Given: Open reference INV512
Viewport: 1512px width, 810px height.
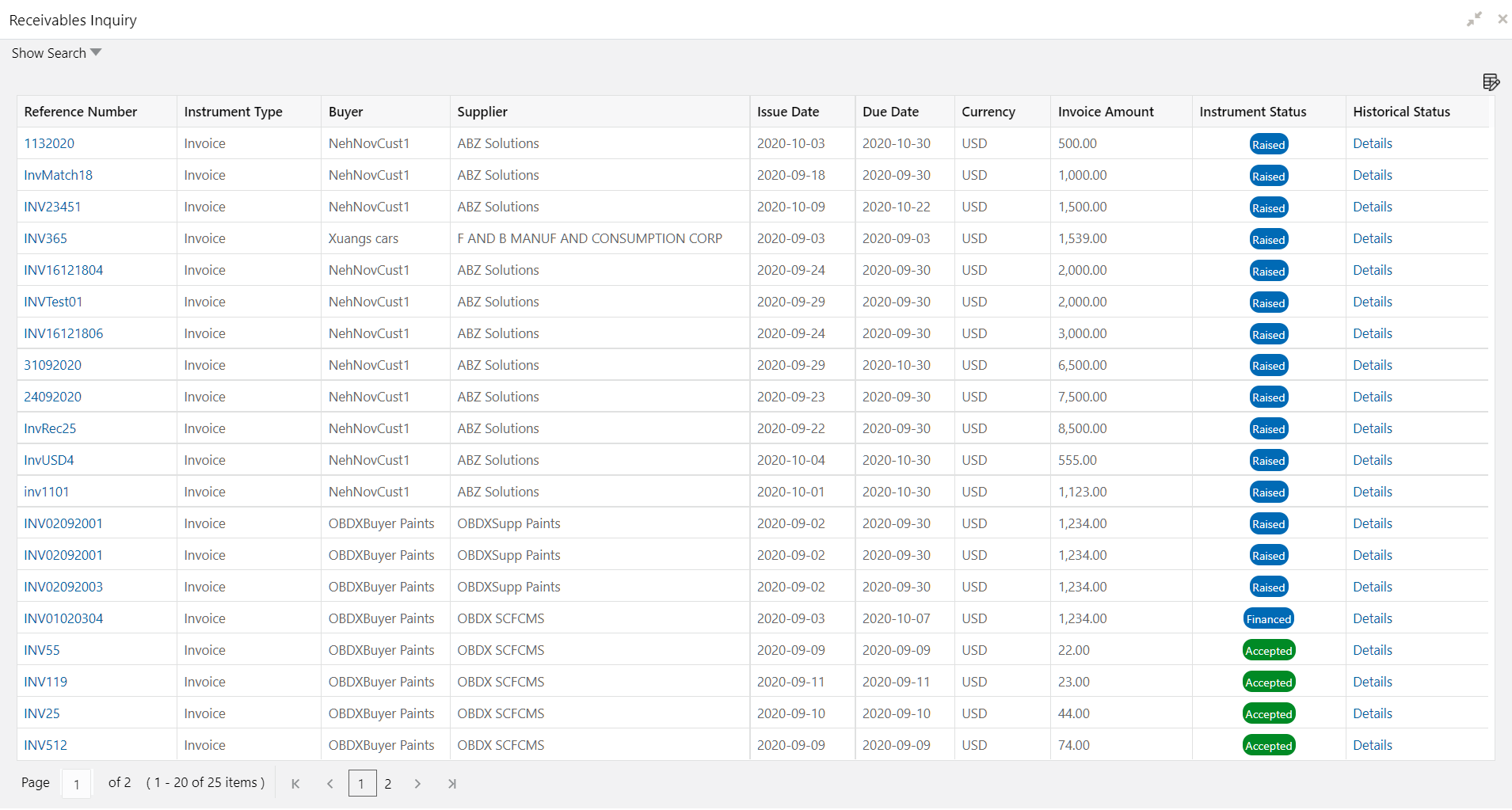Looking at the screenshot, I should 45,745.
